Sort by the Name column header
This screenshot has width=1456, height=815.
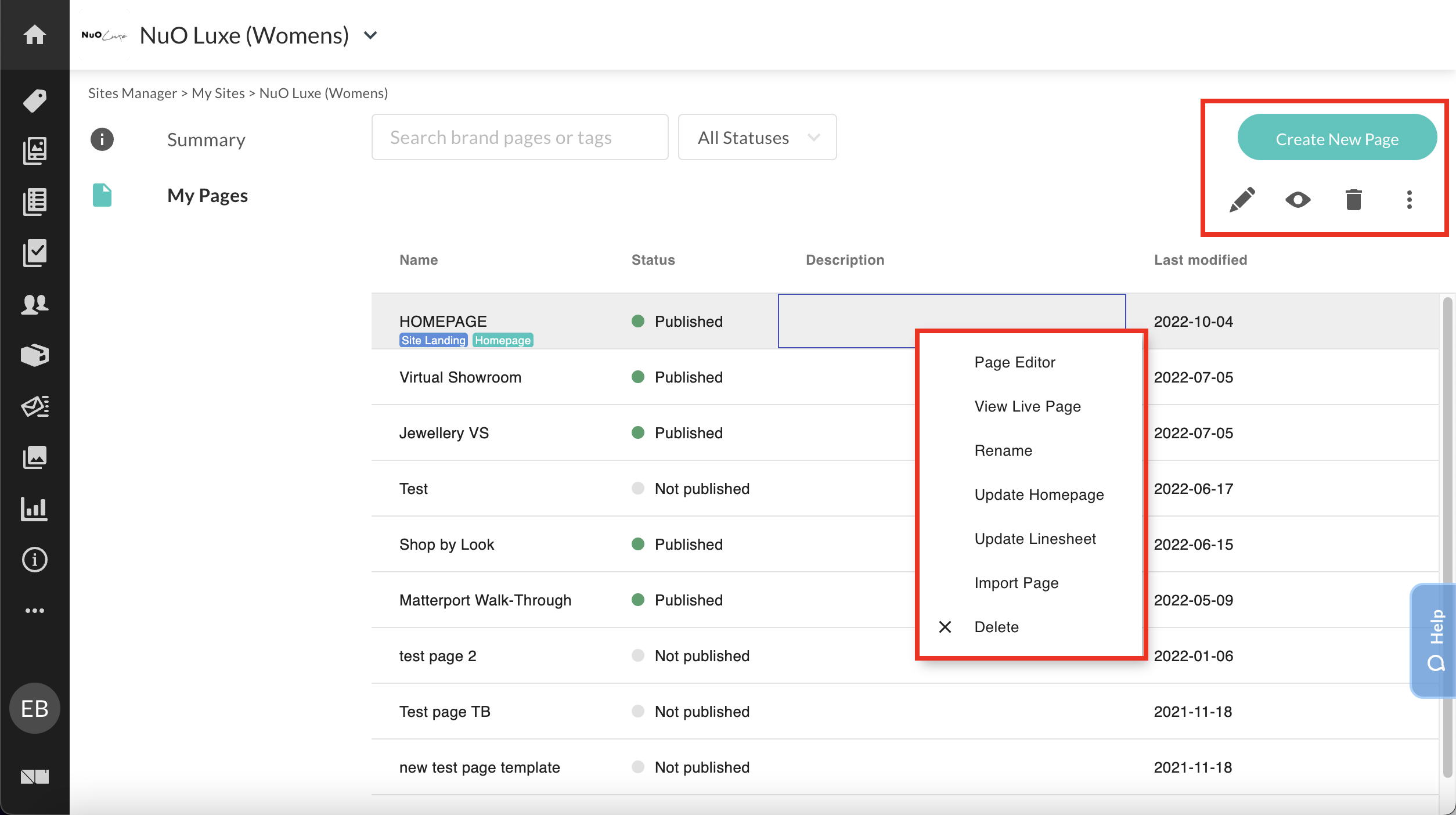tap(419, 260)
